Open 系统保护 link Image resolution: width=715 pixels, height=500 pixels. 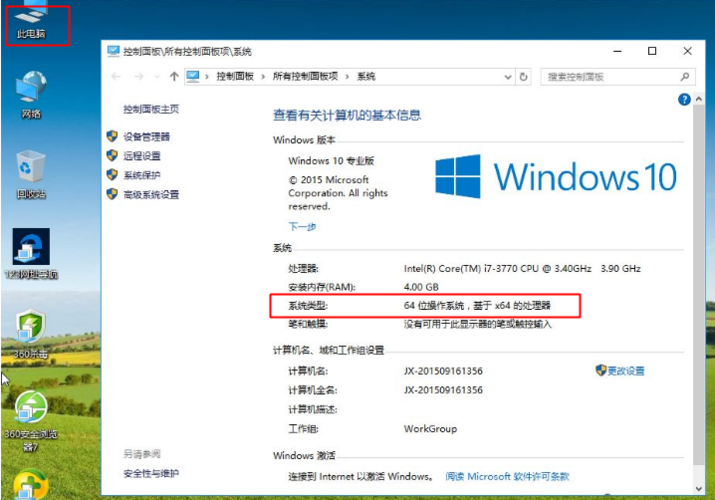pyautogui.click(x=142, y=175)
